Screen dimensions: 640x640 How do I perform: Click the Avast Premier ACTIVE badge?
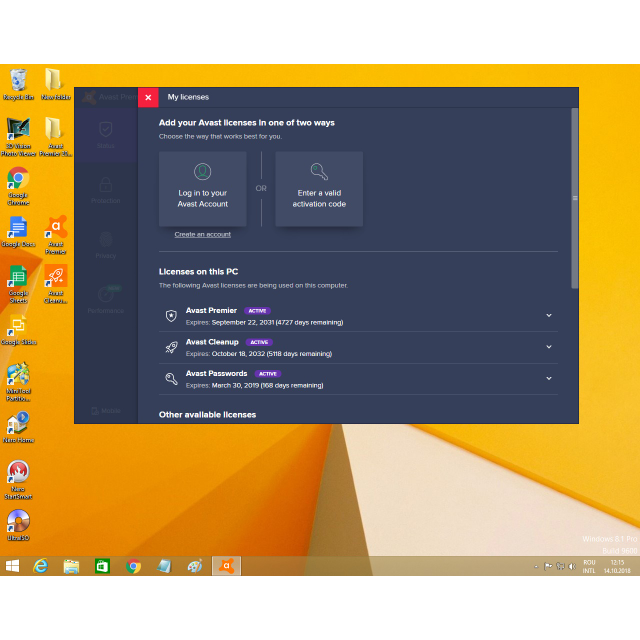[258, 311]
